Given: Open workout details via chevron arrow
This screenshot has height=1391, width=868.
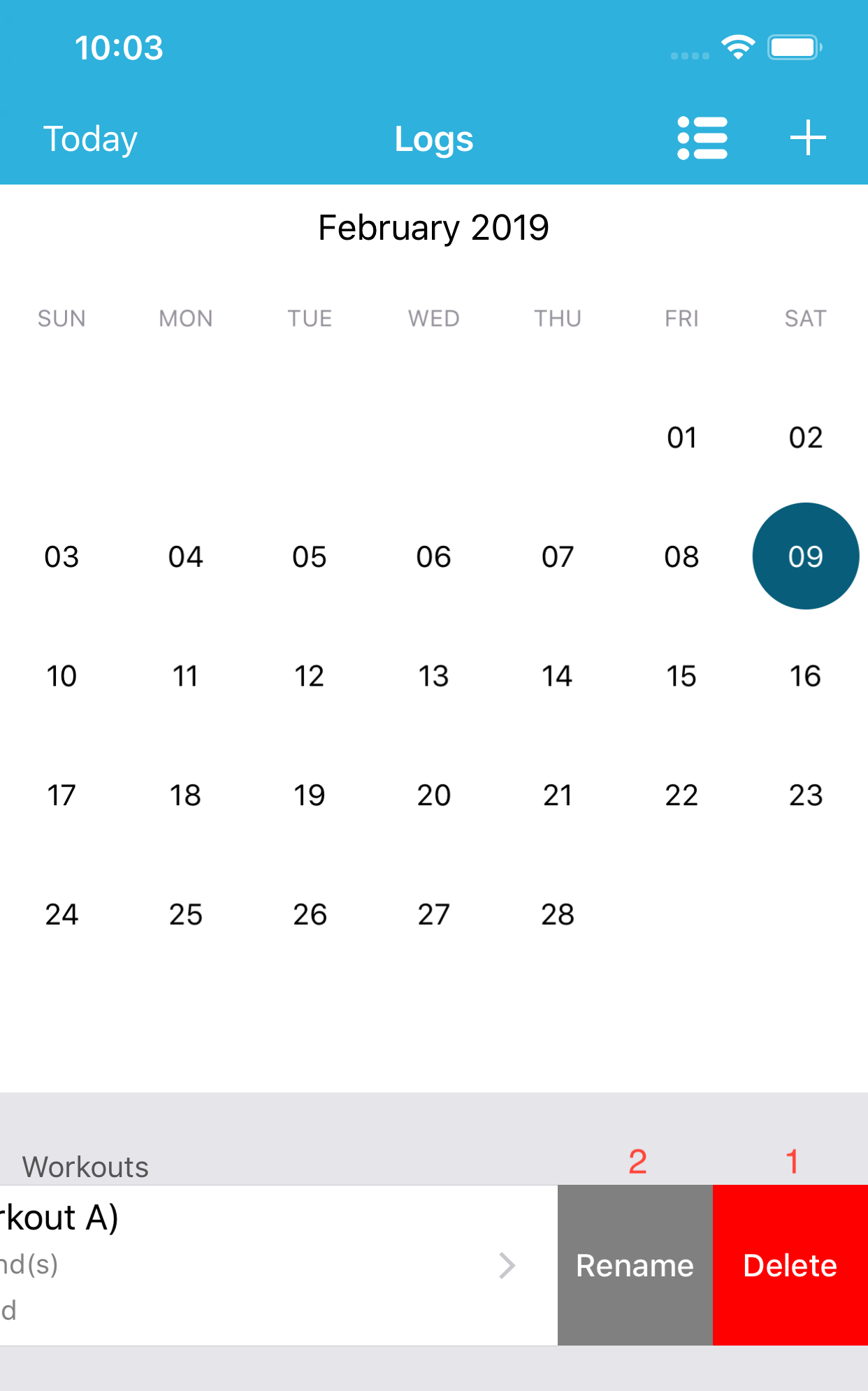Looking at the screenshot, I should tap(507, 1265).
